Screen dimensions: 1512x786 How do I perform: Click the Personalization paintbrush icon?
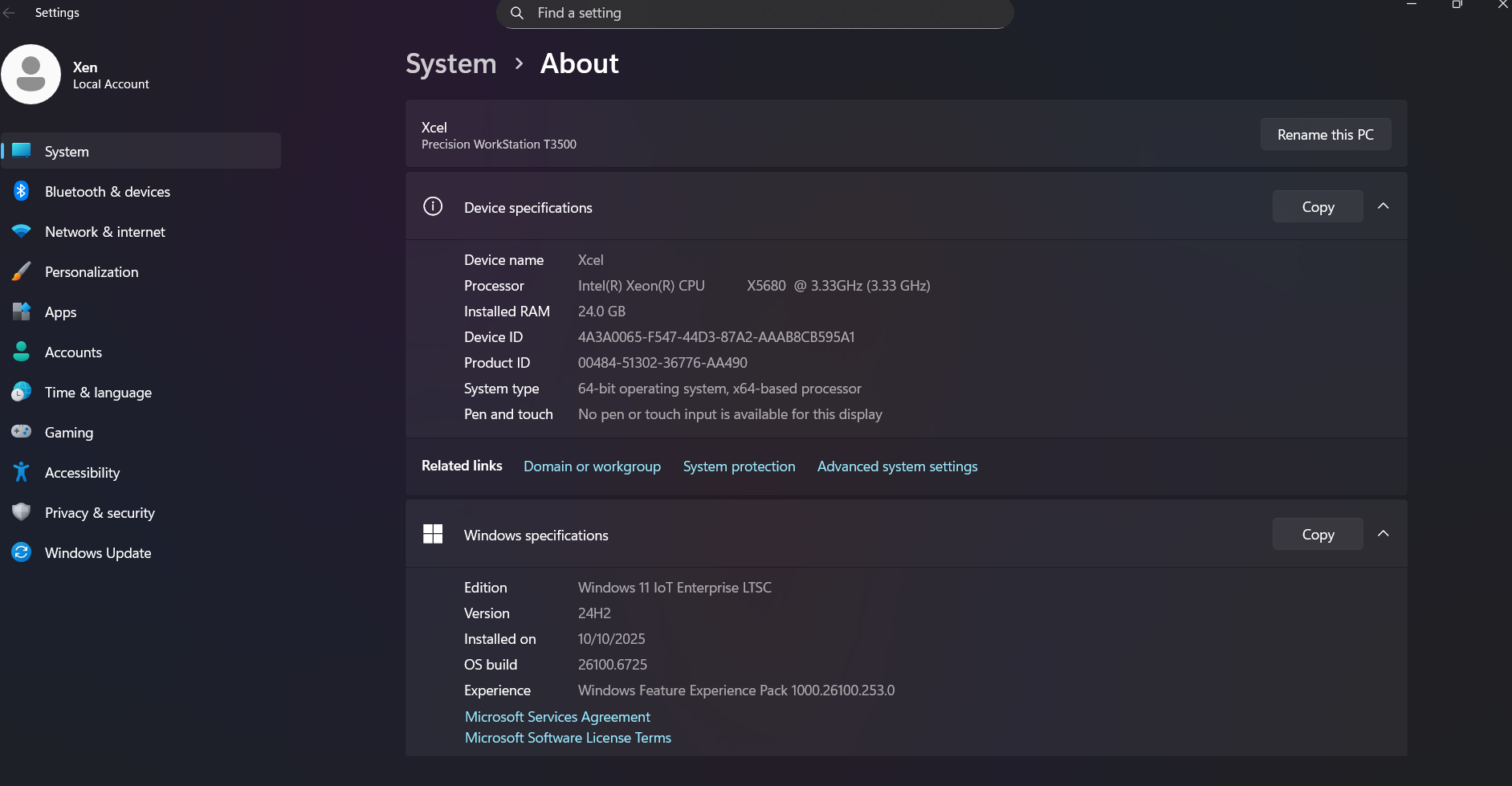coord(22,271)
